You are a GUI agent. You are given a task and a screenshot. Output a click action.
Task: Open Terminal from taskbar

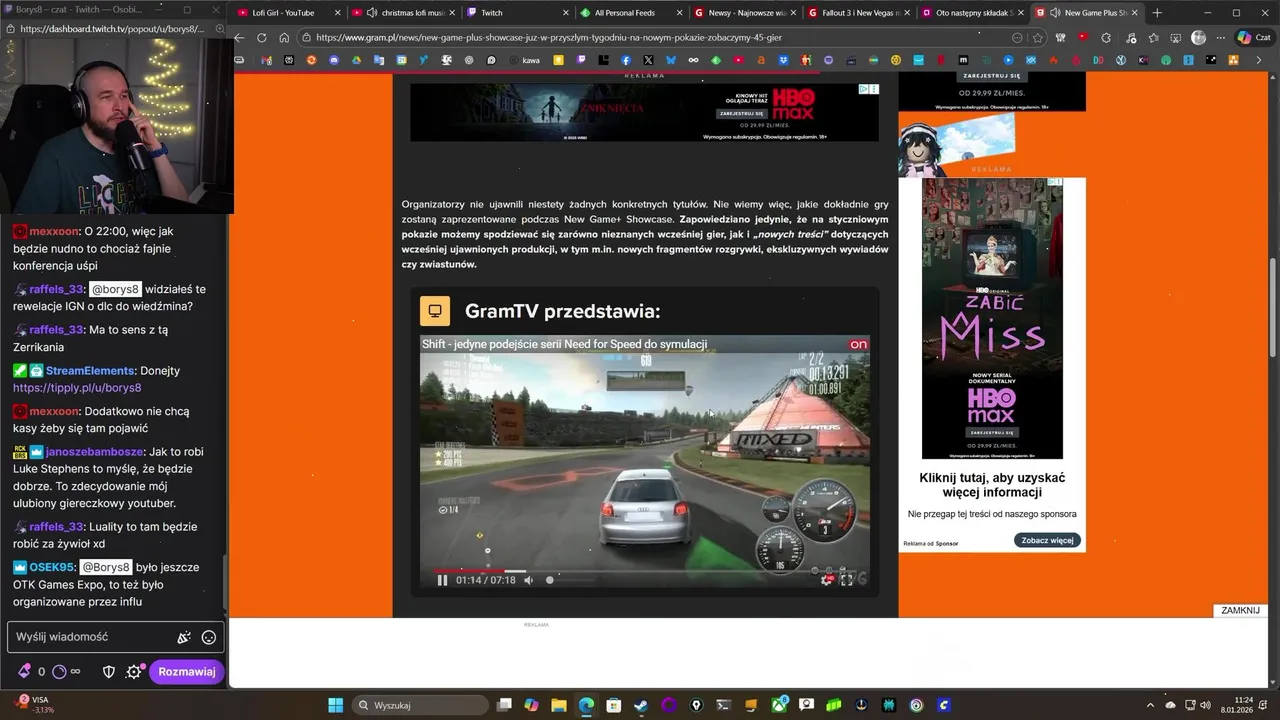click(724, 705)
